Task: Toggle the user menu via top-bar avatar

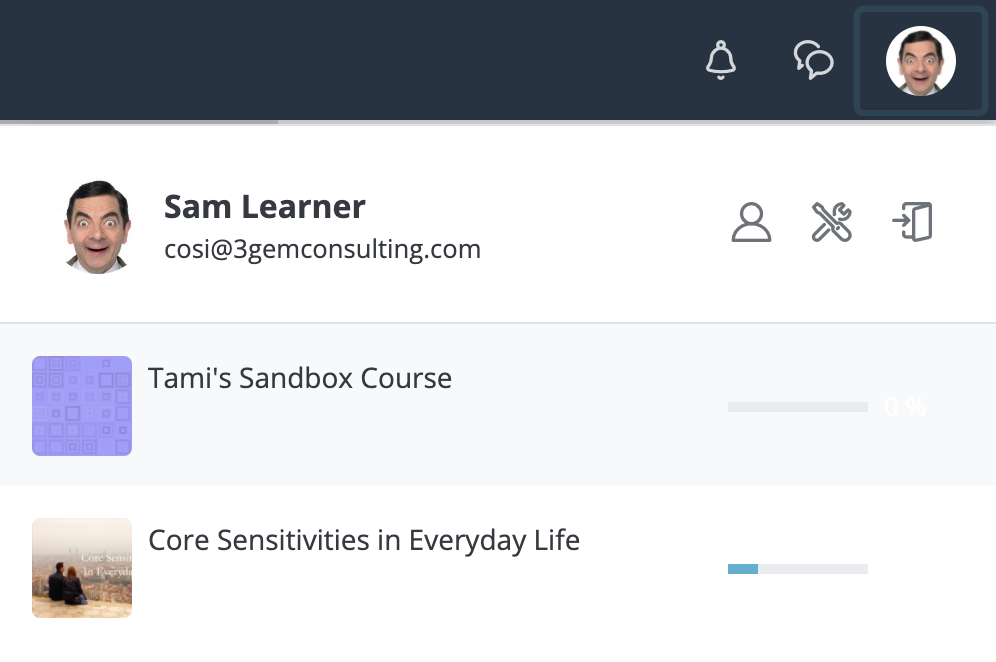Action: [x=921, y=61]
